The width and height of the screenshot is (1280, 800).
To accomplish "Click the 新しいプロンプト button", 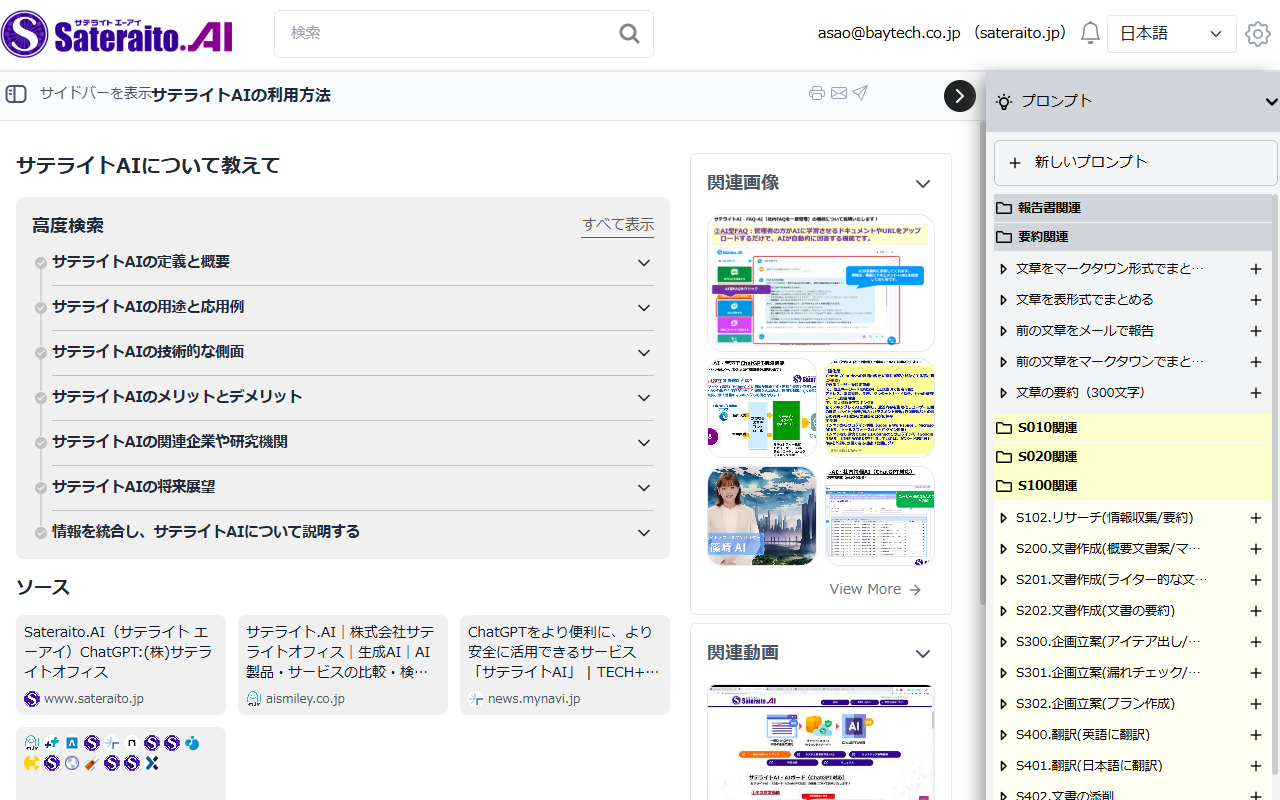I will 1135,162.
